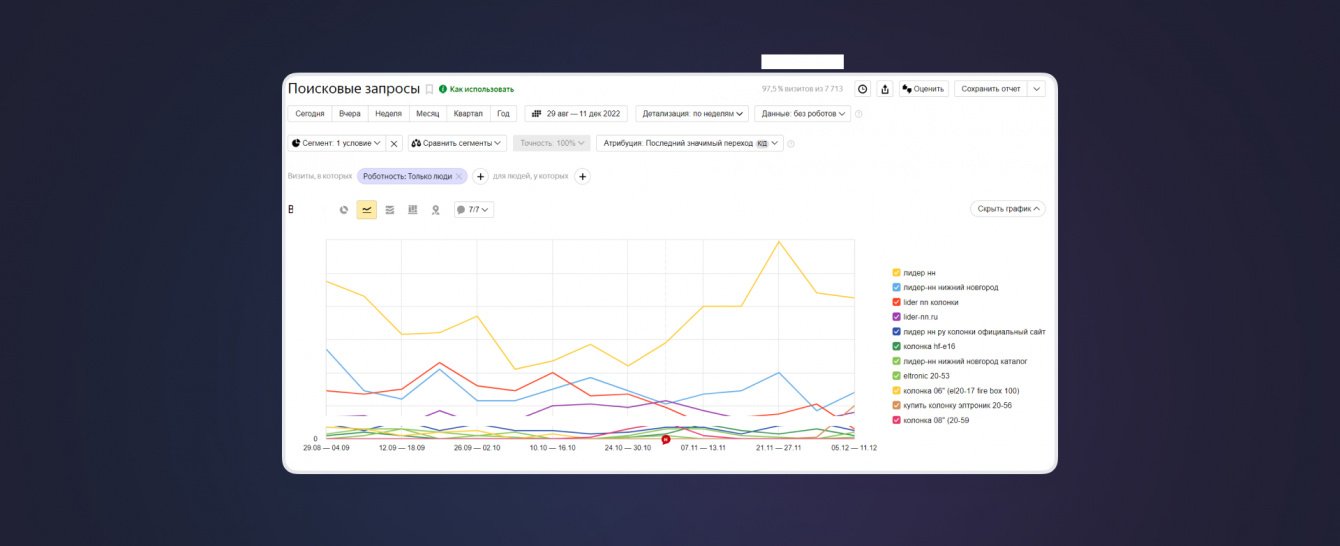The height and width of the screenshot is (546, 1340).
Task: Select the column chart view icon
Action: (413, 210)
